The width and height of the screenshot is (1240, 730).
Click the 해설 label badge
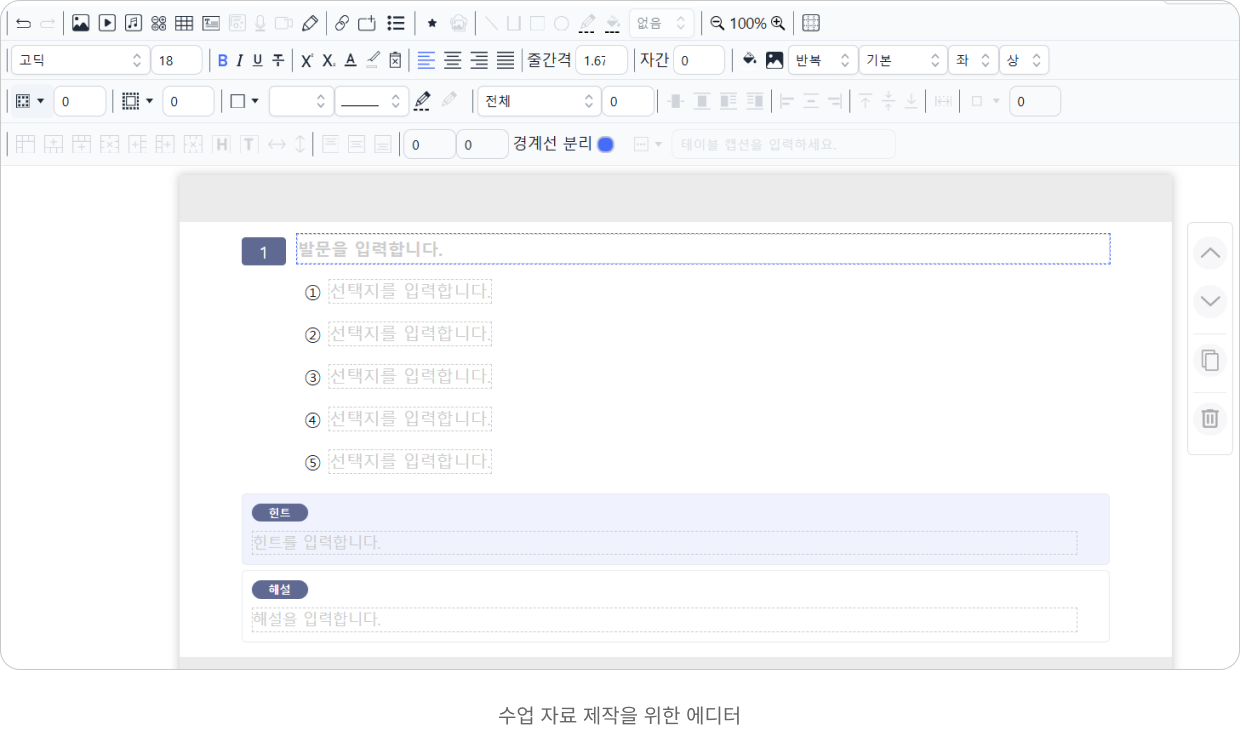280,589
